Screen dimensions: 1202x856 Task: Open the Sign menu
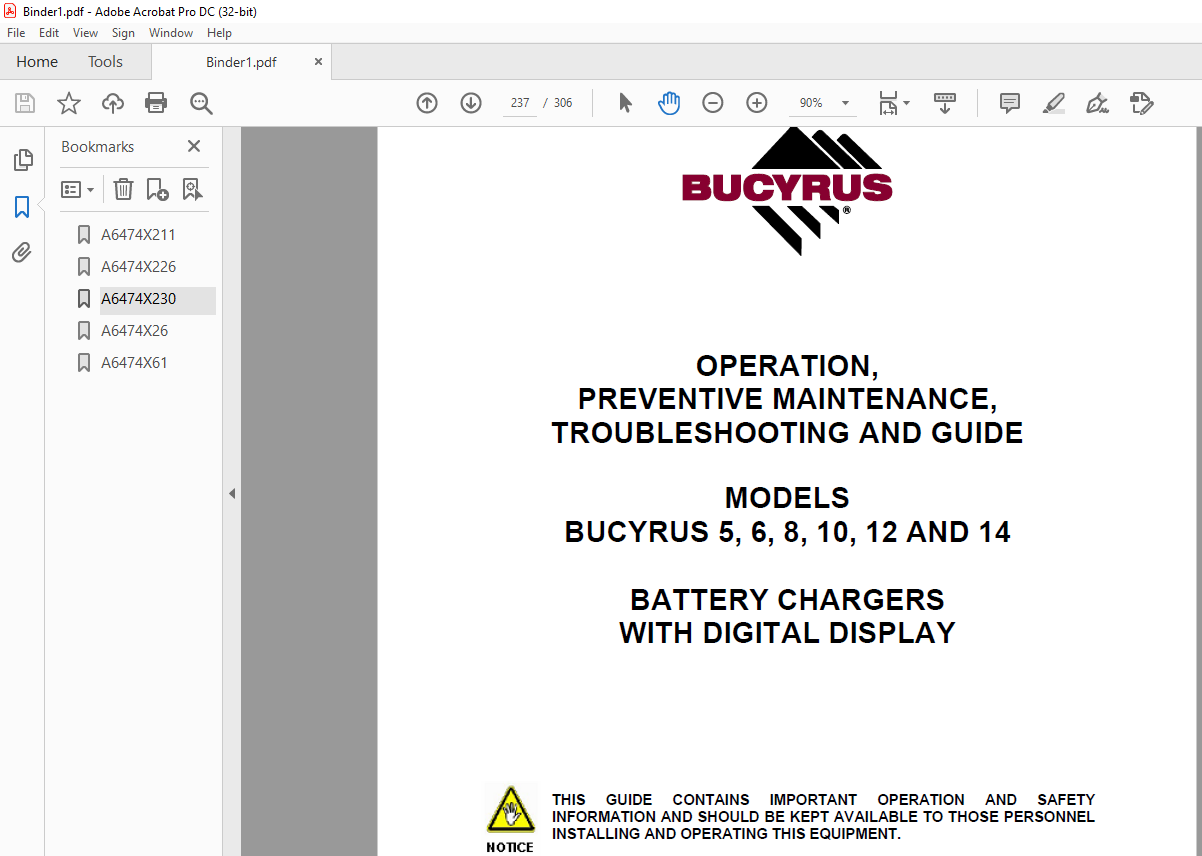pyautogui.click(x=123, y=33)
